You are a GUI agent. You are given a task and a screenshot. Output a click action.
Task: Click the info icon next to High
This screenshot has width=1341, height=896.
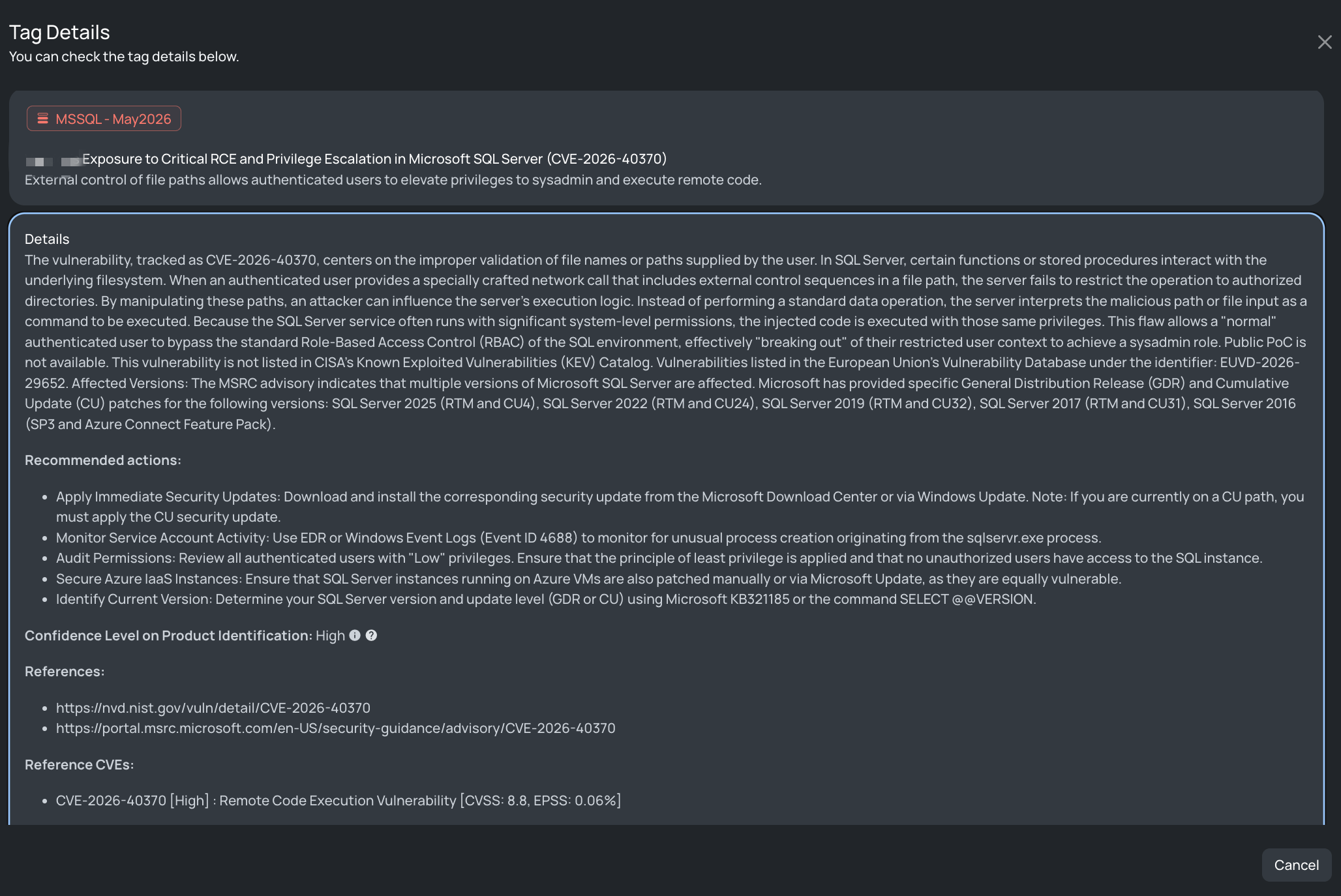[x=355, y=635]
